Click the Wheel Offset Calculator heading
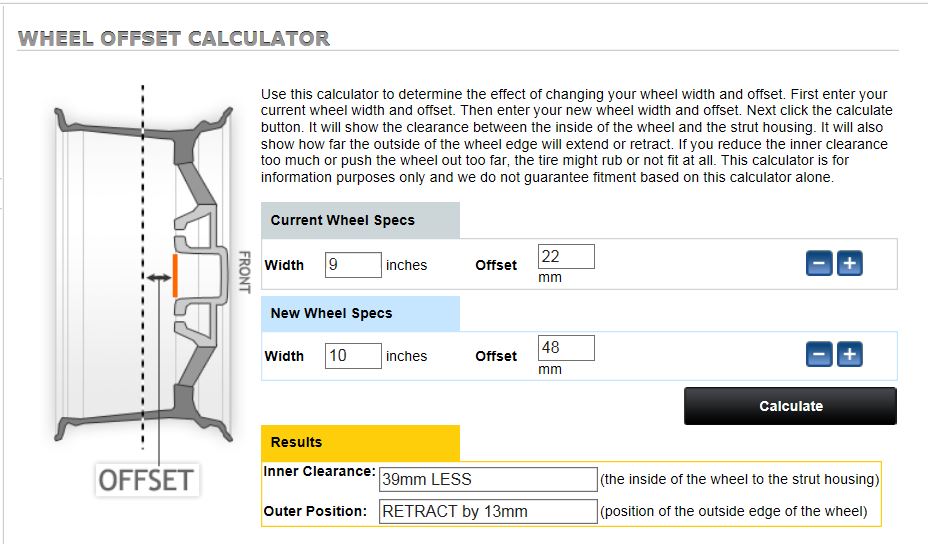 (174, 39)
